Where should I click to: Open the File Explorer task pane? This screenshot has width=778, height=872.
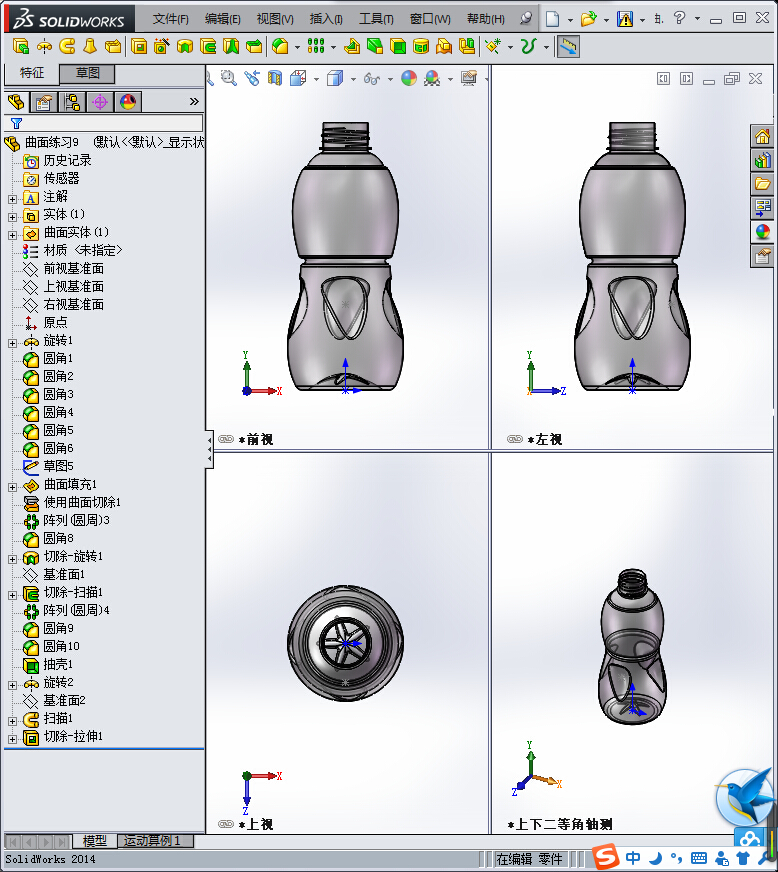tap(762, 184)
